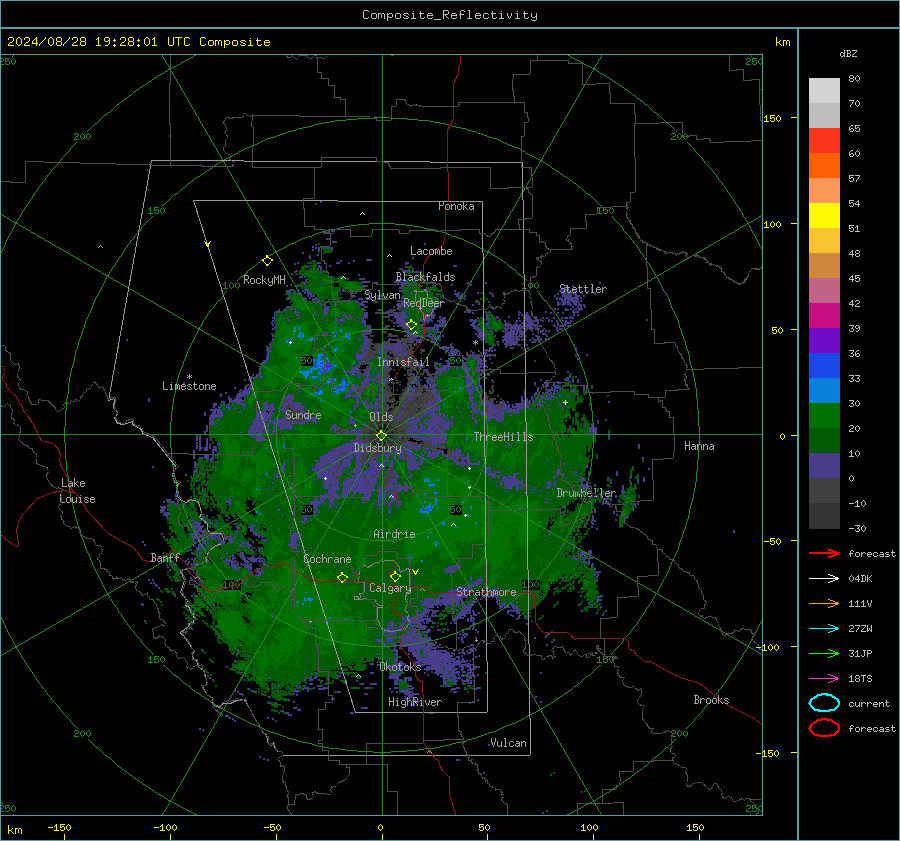This screenshot has width=900, height=841.
Task: Click the Blackfalds label
Action: [x=425, y=277]
